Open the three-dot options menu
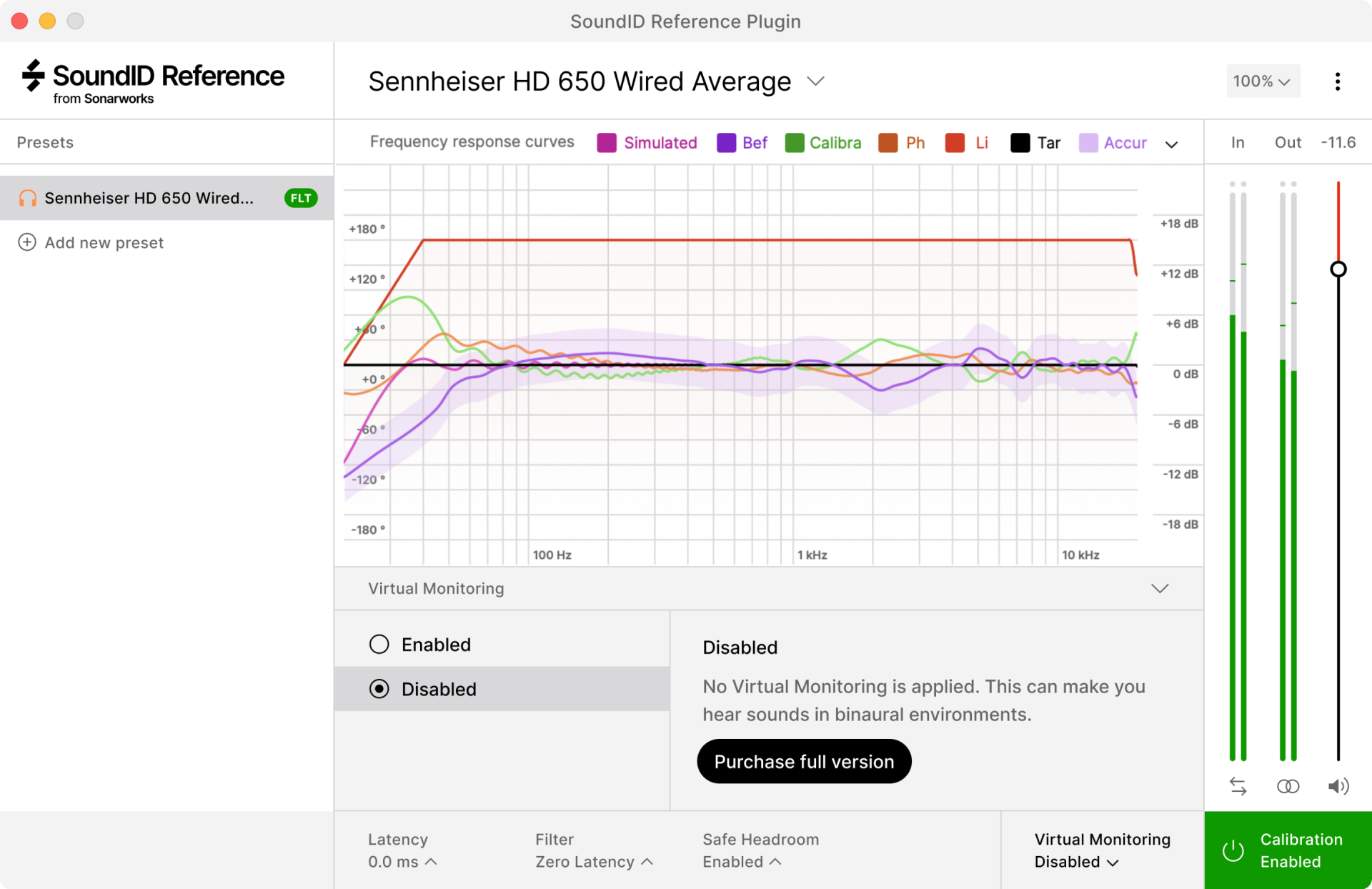The width and height of the screenshot is (1372, 889). [1337, 81]
